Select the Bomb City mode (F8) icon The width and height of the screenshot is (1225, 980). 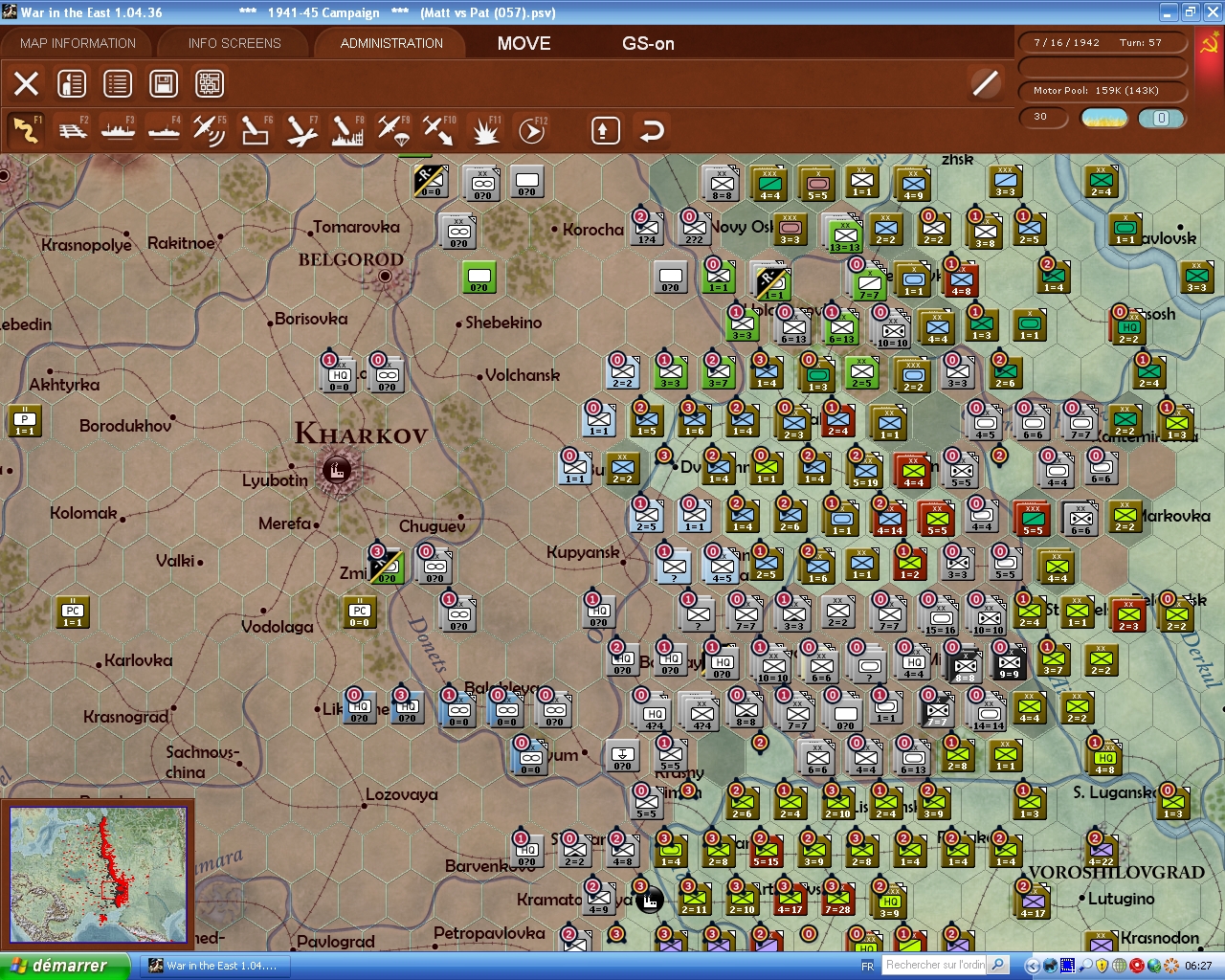pos(347,130)
